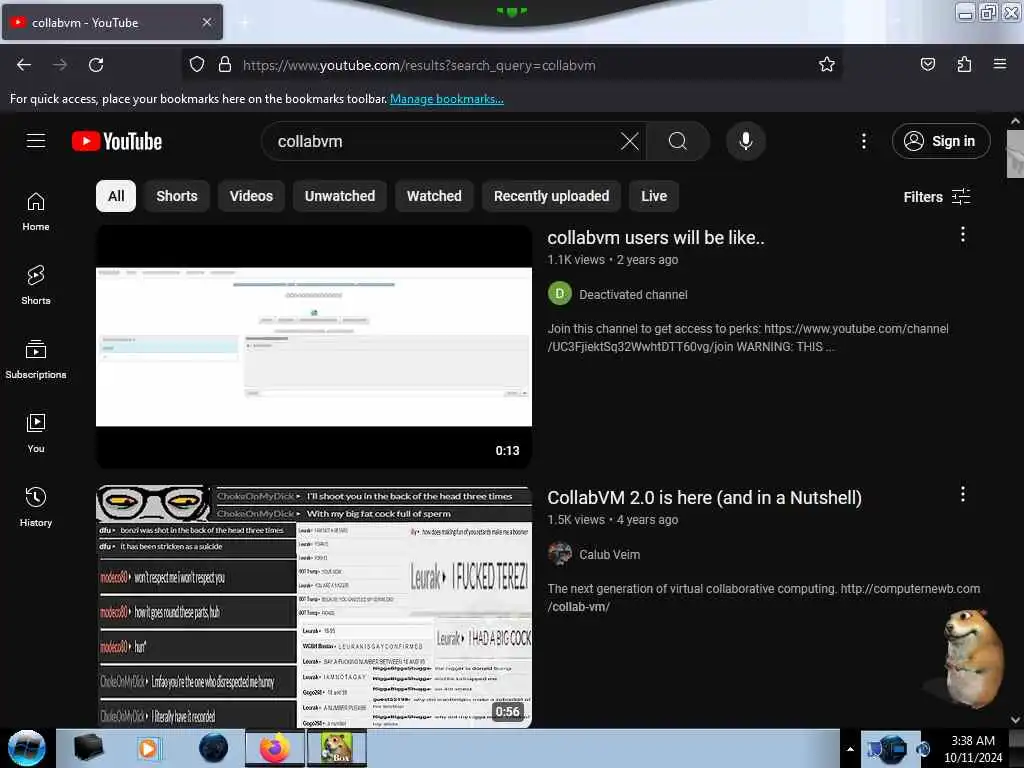Open the search Filters panel

point(936,197)
